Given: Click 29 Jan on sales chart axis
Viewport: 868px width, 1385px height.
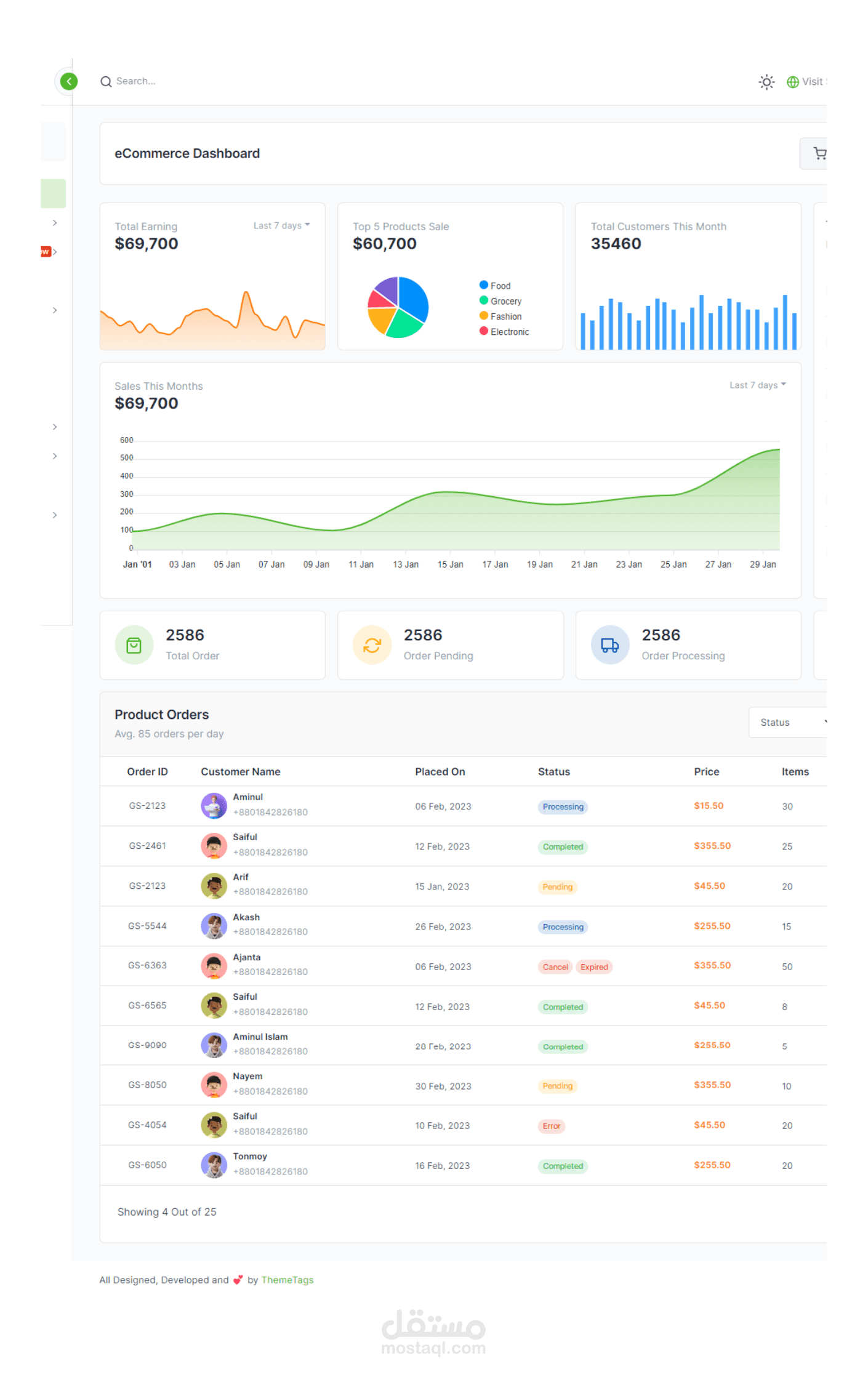Looking at the screenshot, I should 763,564.
